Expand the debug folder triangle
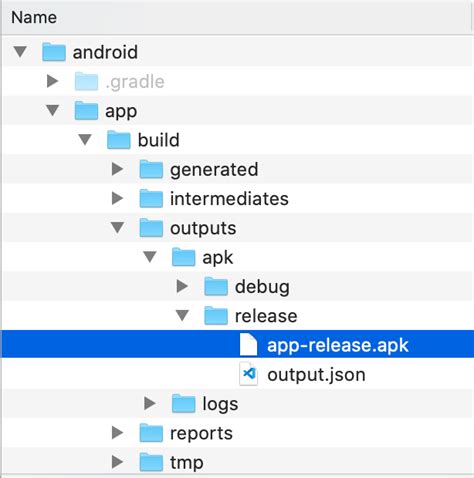 pyautogui.click(x=182, y=286)
